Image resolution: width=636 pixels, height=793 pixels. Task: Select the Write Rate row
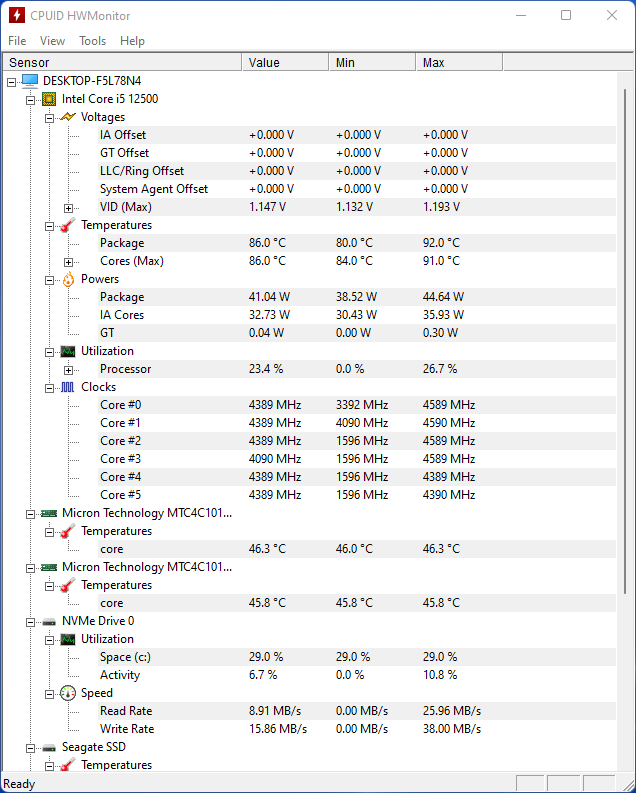pyautogui.click(x=357, y=729)
